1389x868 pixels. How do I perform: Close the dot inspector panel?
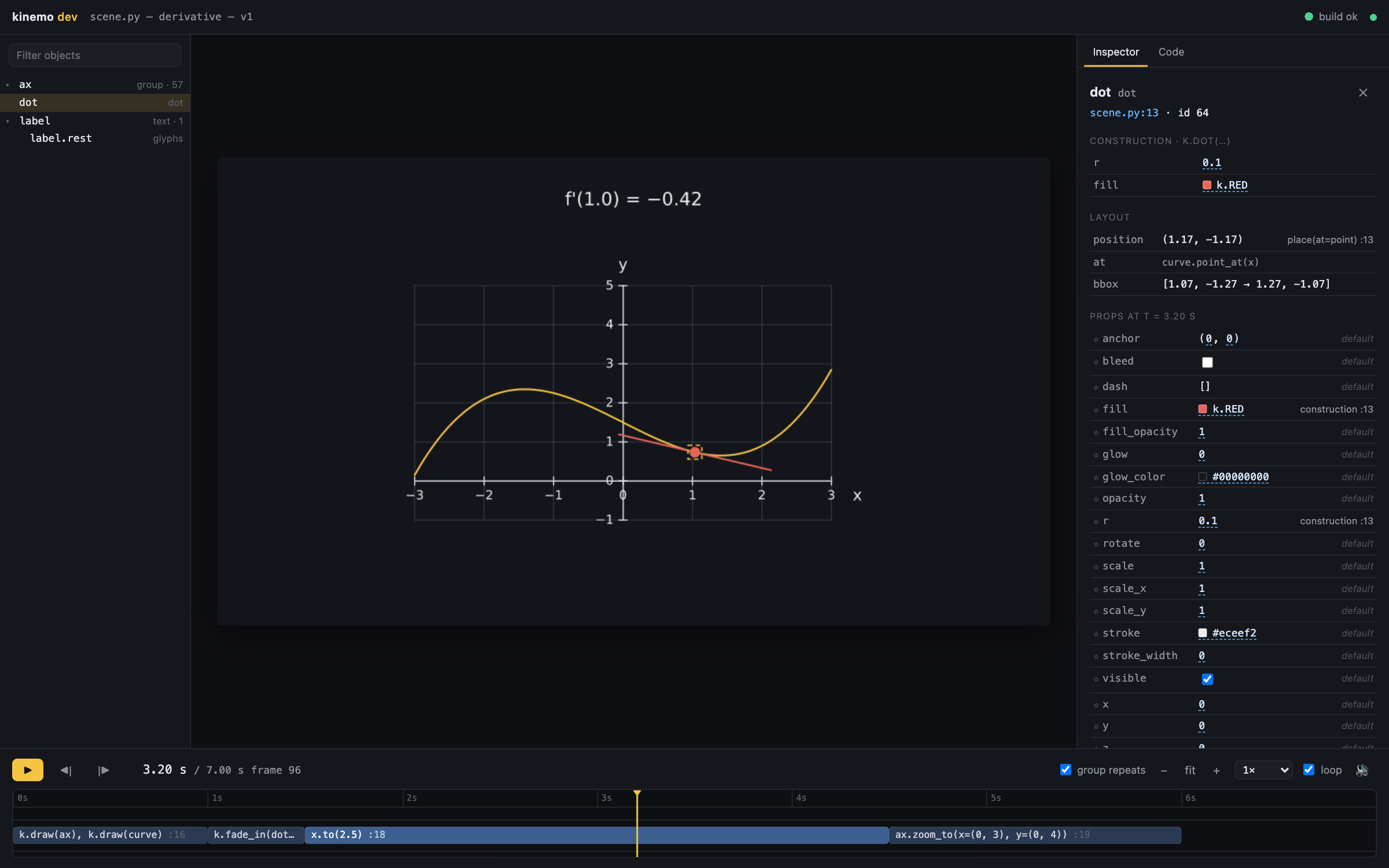tap(1363, 93)
